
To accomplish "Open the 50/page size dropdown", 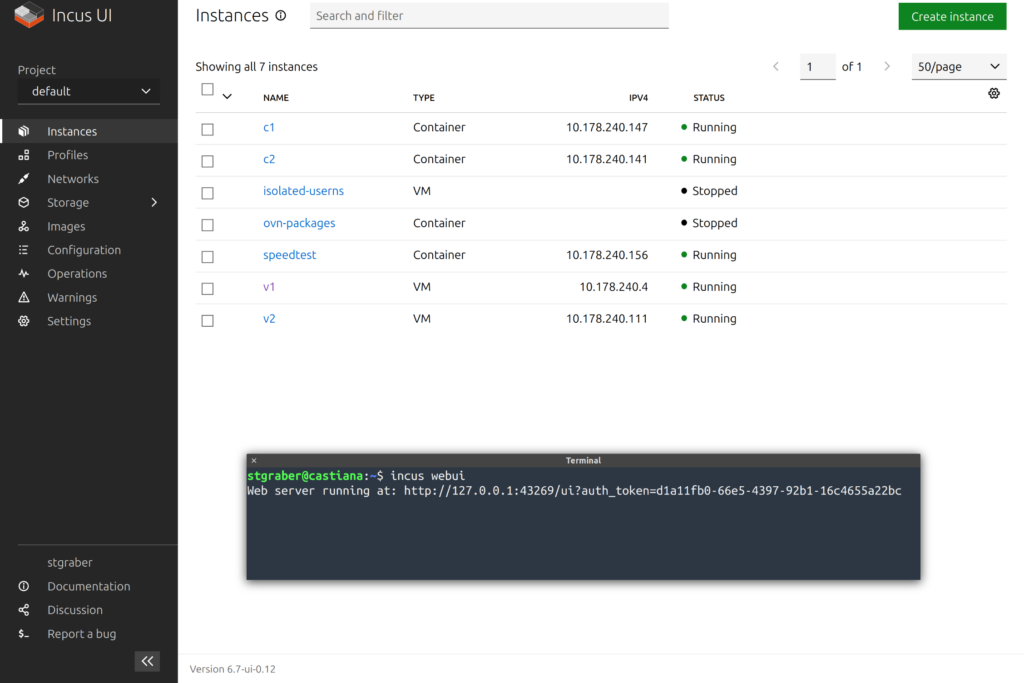I will pos(959,67).
